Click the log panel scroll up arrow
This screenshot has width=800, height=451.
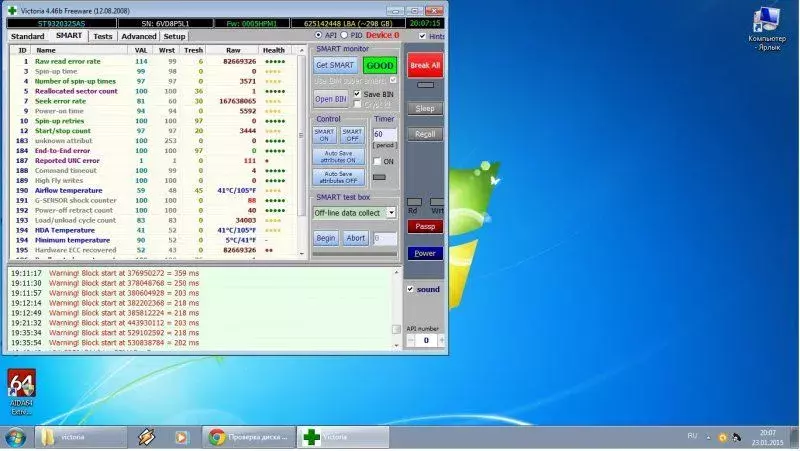(396, 272)
